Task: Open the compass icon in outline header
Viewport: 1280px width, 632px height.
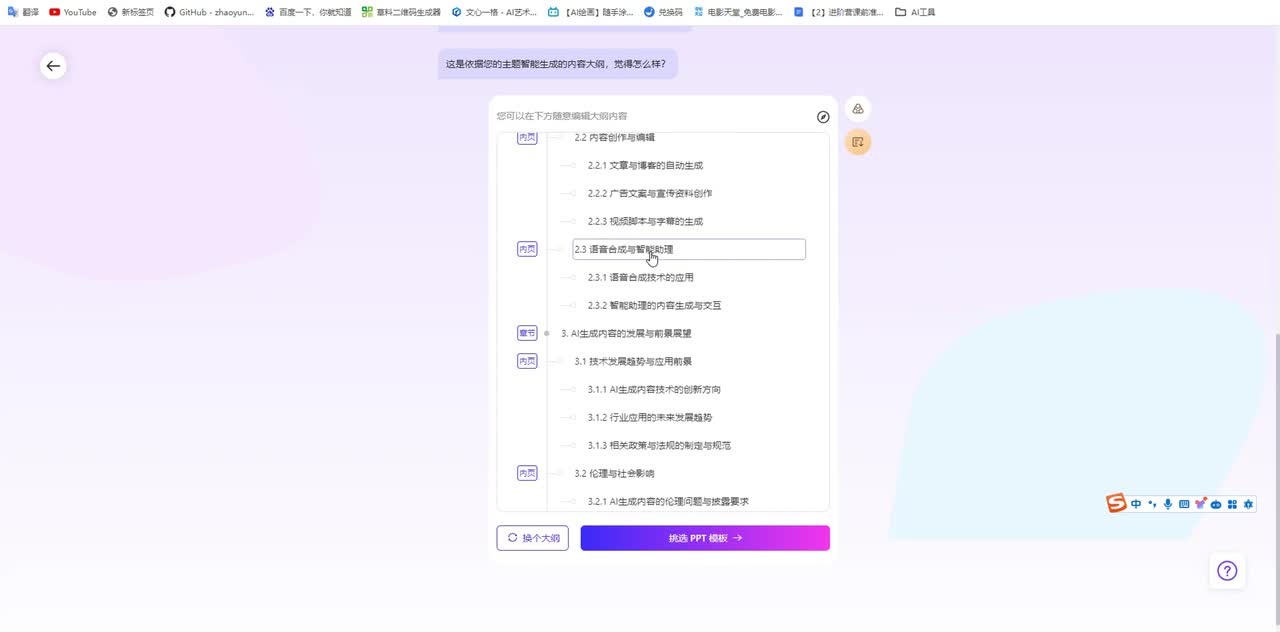Action: [823, 117]
